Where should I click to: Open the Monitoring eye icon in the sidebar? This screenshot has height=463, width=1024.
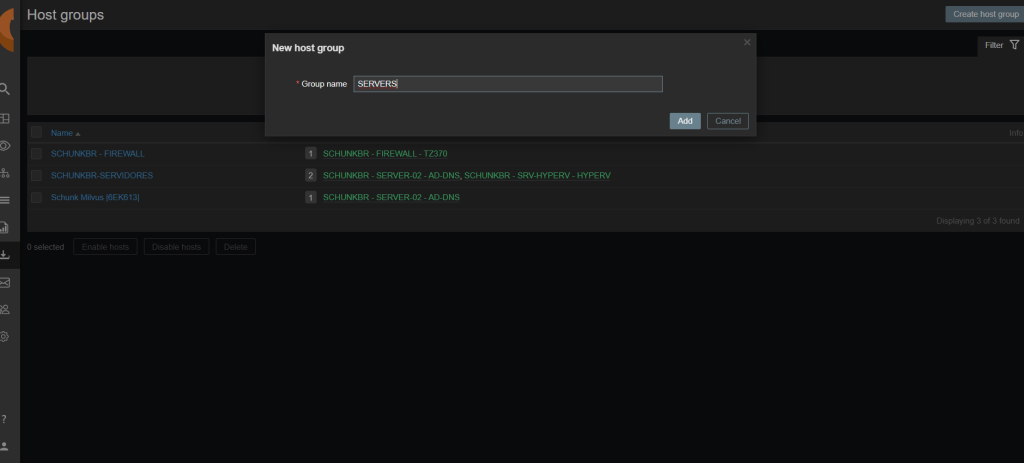pos(5,146)
